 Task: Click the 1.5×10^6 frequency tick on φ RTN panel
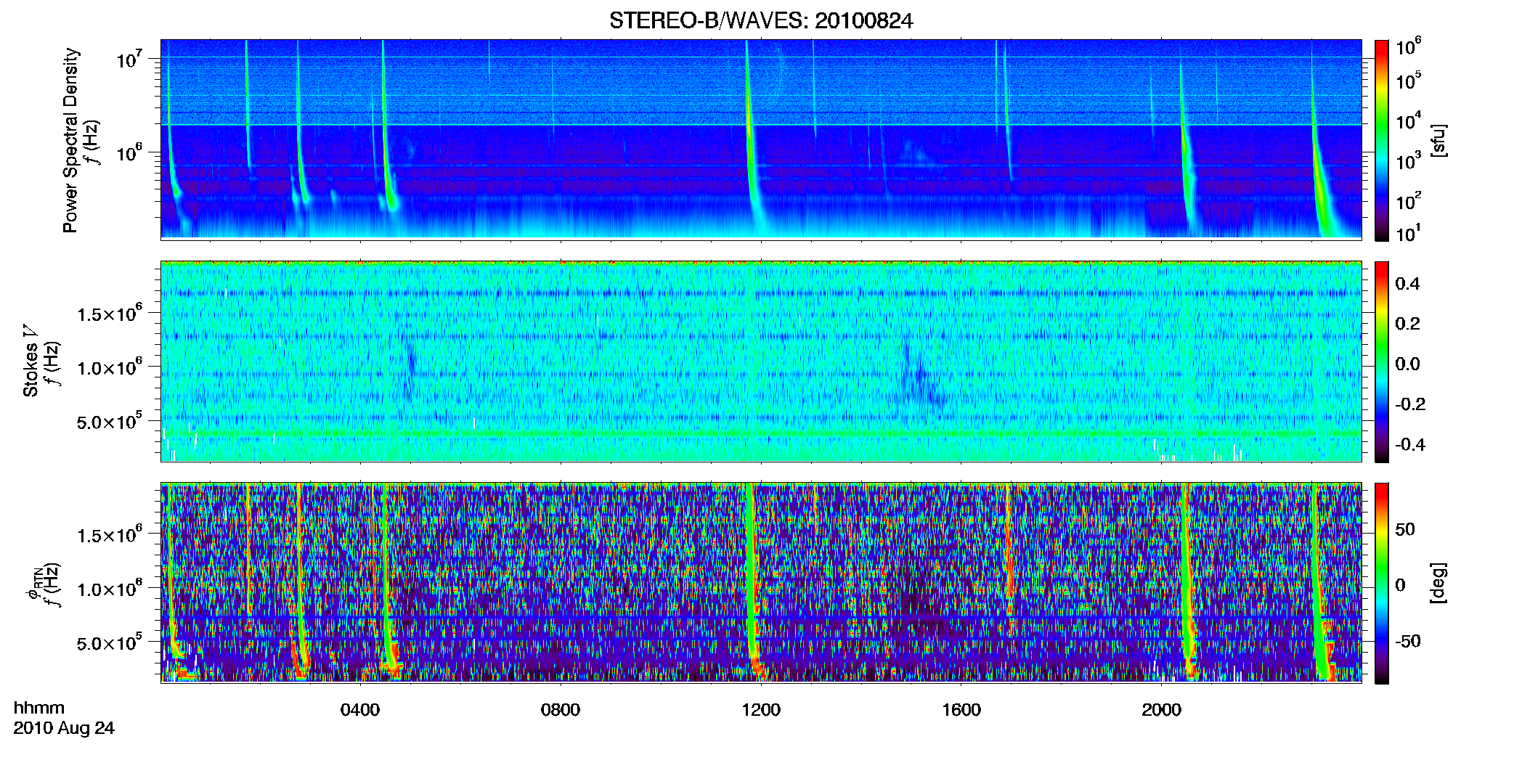[x=110, y=535]
